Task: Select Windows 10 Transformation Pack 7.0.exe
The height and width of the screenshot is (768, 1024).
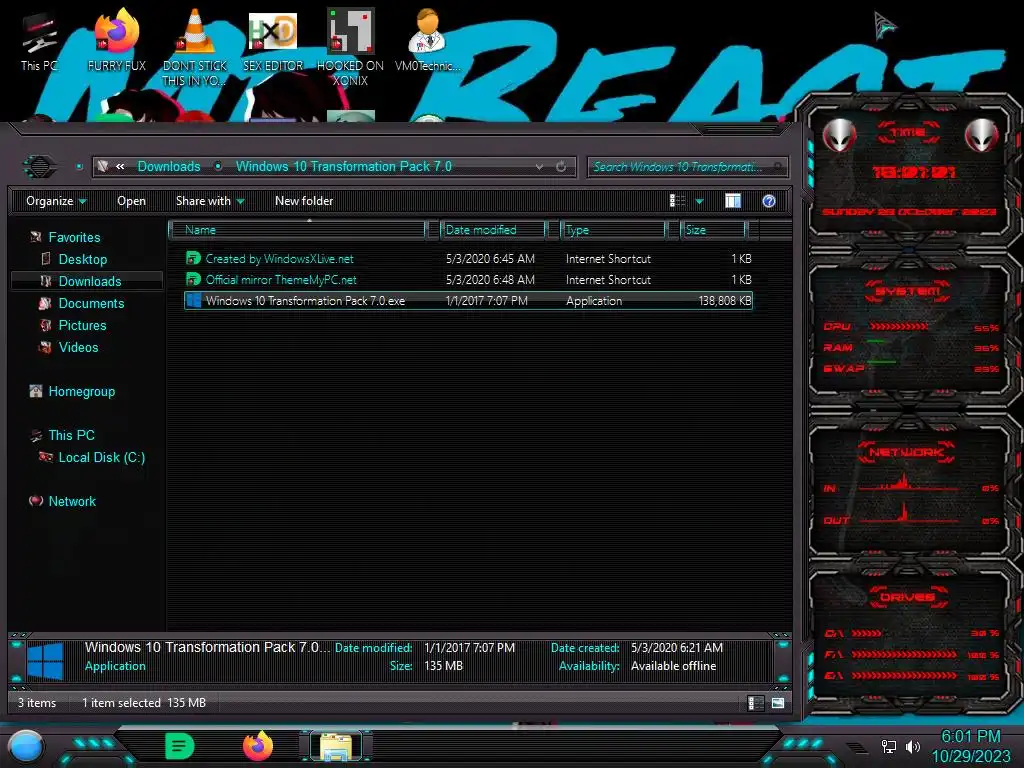Action: [x=468, y=300]
